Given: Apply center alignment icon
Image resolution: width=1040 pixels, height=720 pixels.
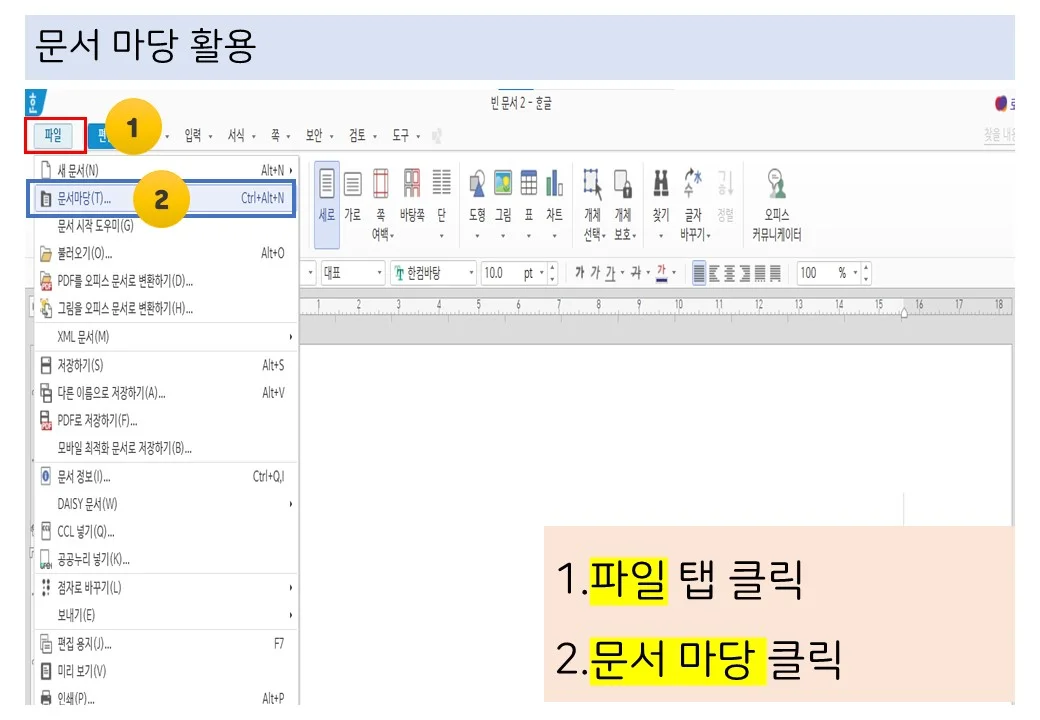Looking at the screenshot, I should [x=730, y=273].
